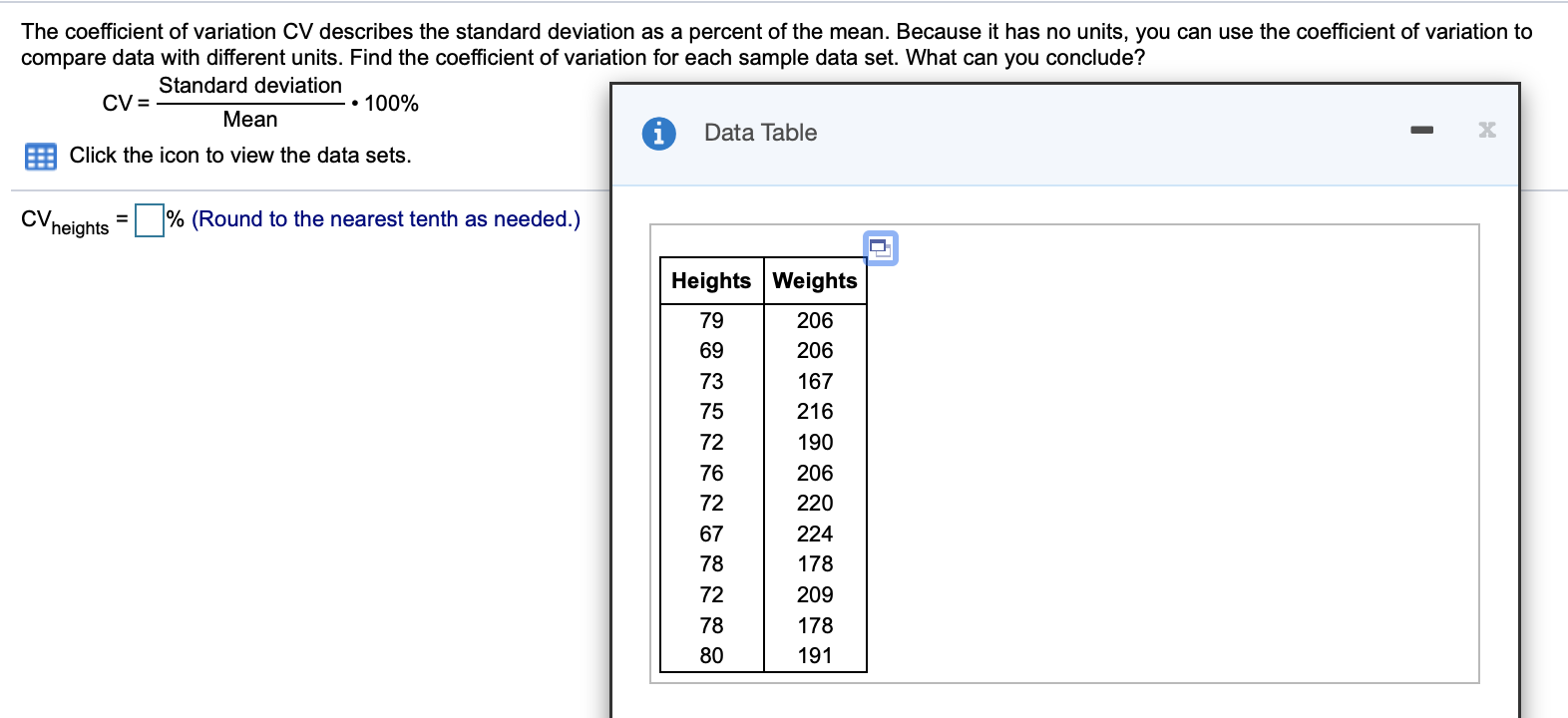Click the CV heights answer input box
Screen dimensions: 1568x718
(150, 220)
